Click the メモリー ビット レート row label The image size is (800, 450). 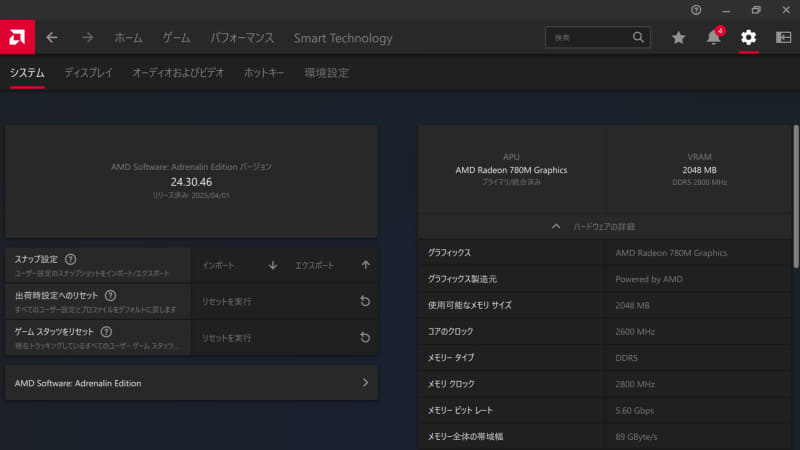[x=460, y=410]
